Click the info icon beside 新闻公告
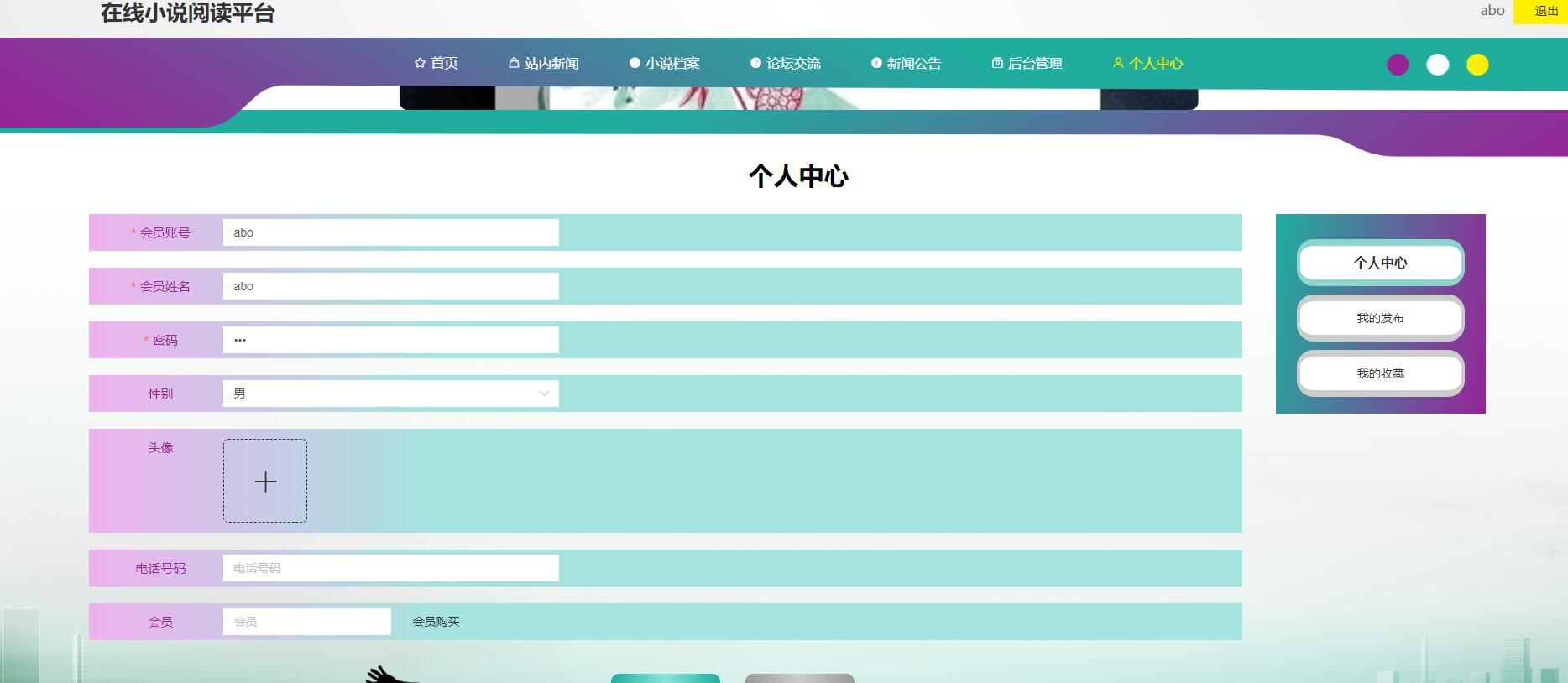Screen dimensions: 1568x683 coord(876,63)
